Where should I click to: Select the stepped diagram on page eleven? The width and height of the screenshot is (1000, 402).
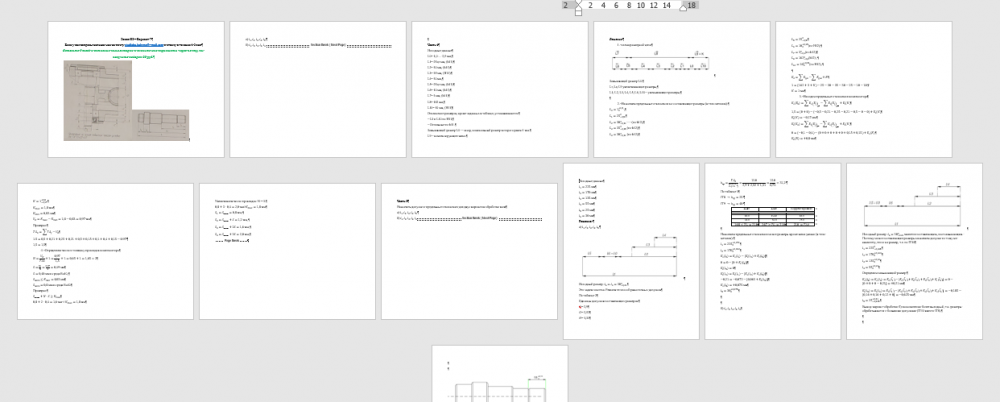coord(913,204)
